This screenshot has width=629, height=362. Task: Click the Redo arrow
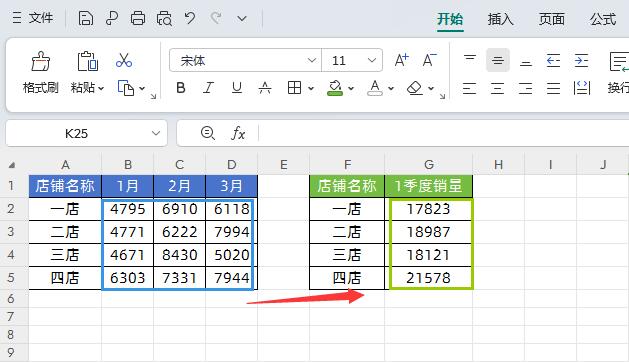[216, 18]
